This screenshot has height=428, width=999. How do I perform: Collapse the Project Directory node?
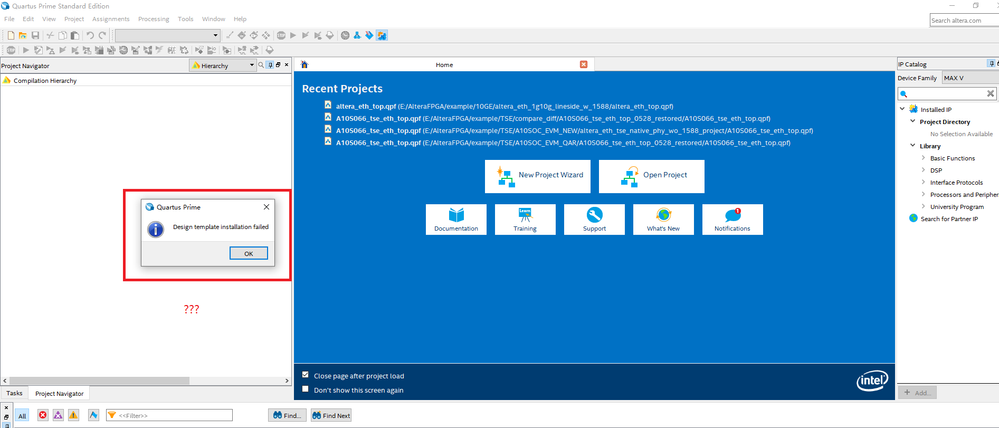913,121
